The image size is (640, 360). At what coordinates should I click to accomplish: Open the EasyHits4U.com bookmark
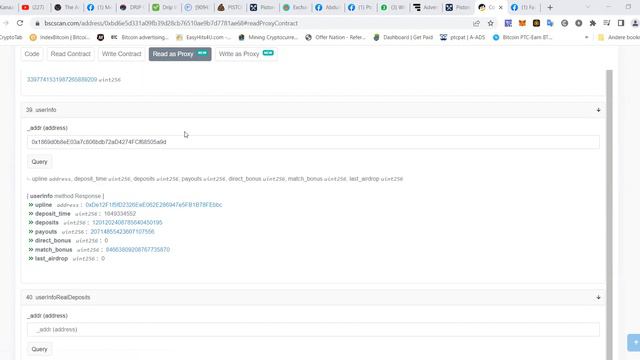(x=204, y=37)
